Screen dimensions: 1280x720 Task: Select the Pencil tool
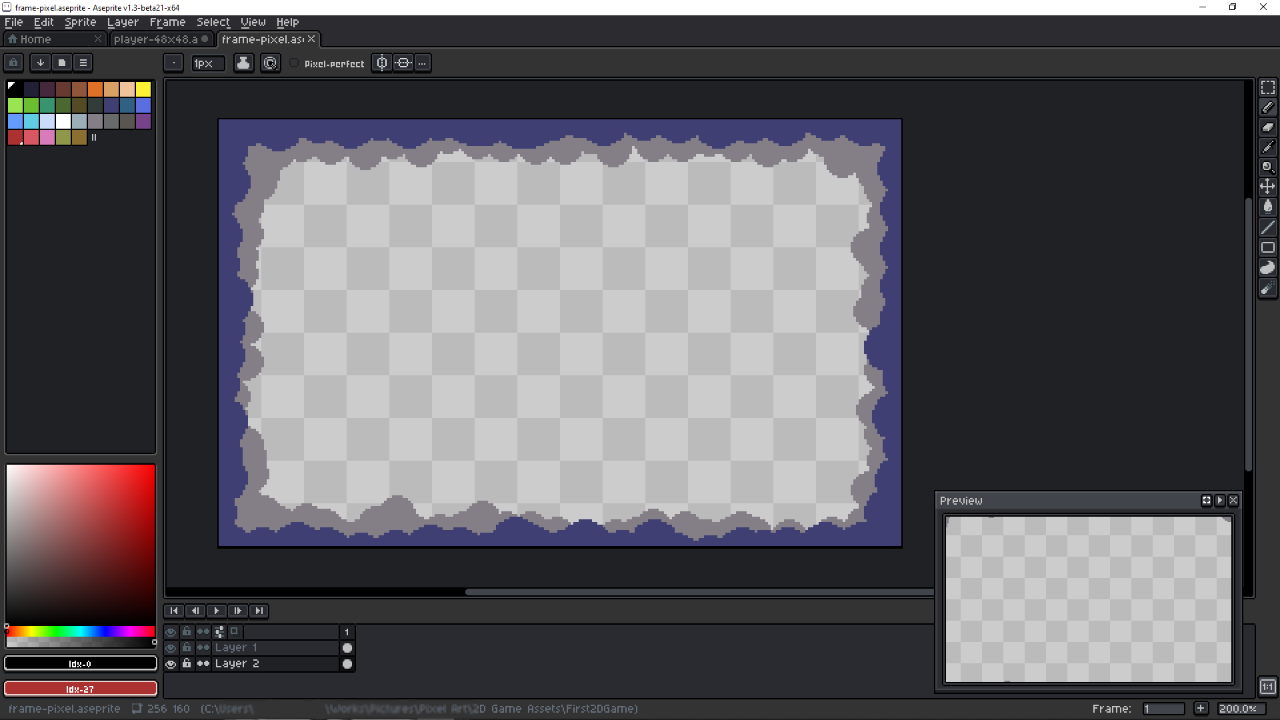1267,107
